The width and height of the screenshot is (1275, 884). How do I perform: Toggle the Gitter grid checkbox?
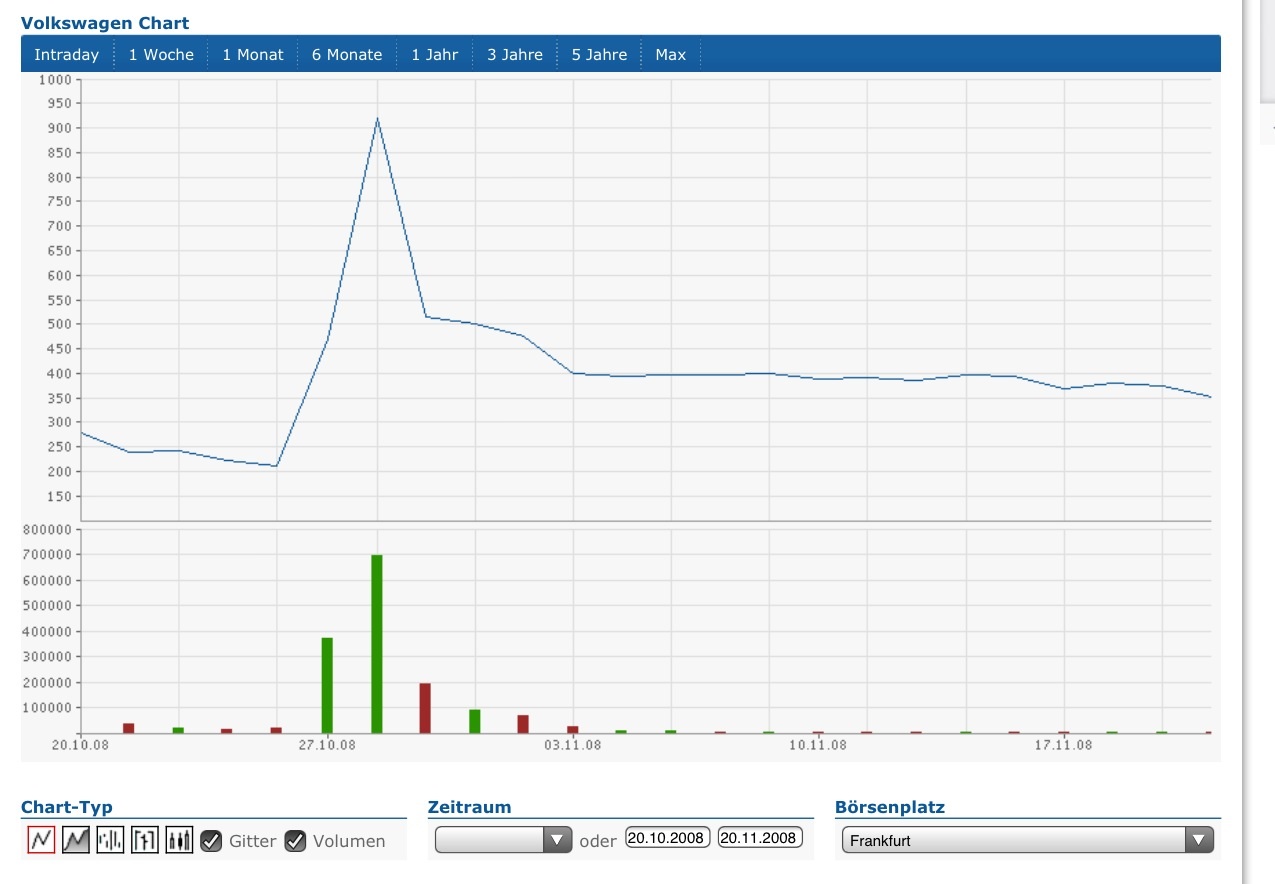tap(211, 841)
